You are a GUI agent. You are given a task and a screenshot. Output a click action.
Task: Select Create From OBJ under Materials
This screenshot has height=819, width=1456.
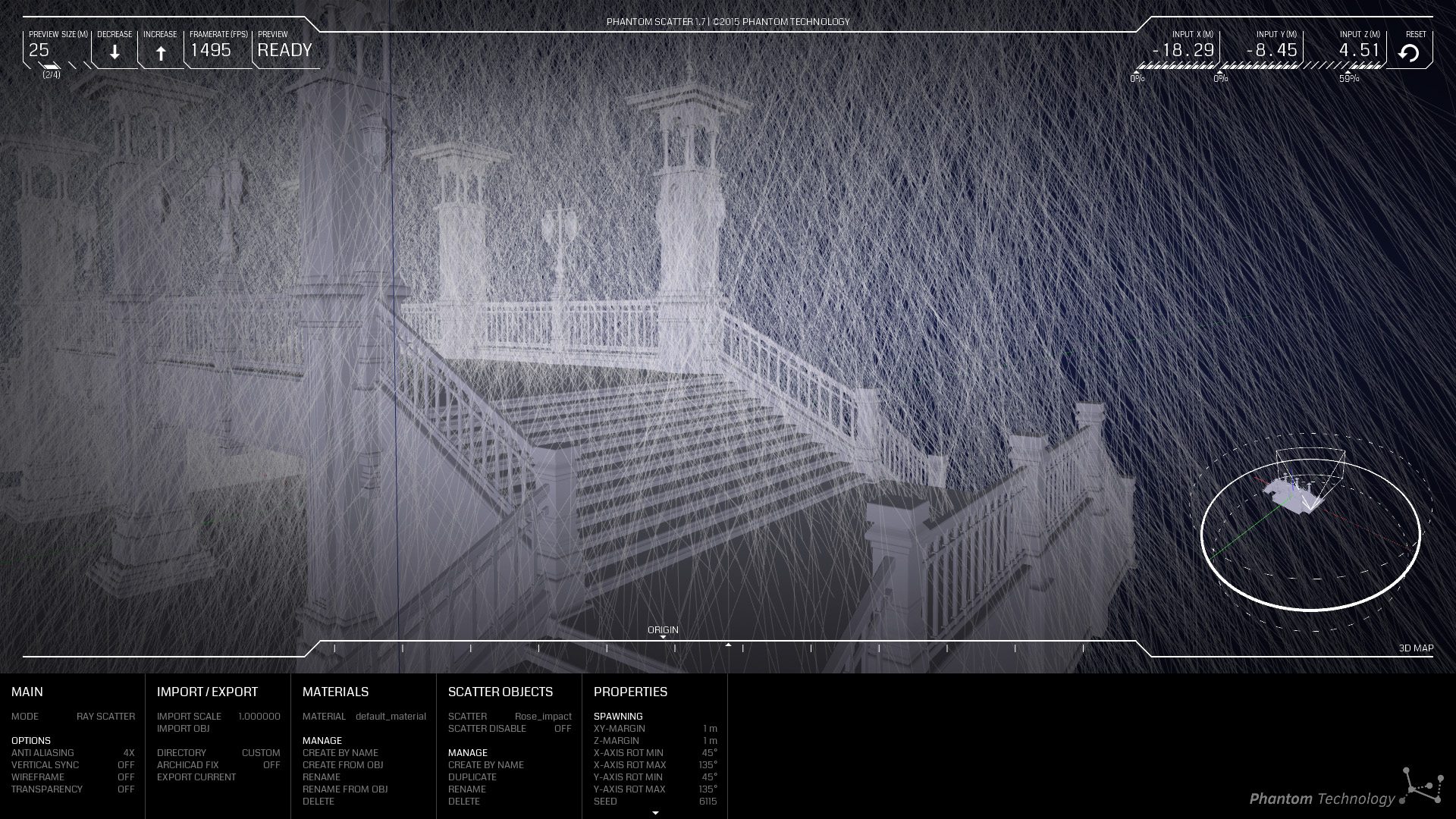343,765
